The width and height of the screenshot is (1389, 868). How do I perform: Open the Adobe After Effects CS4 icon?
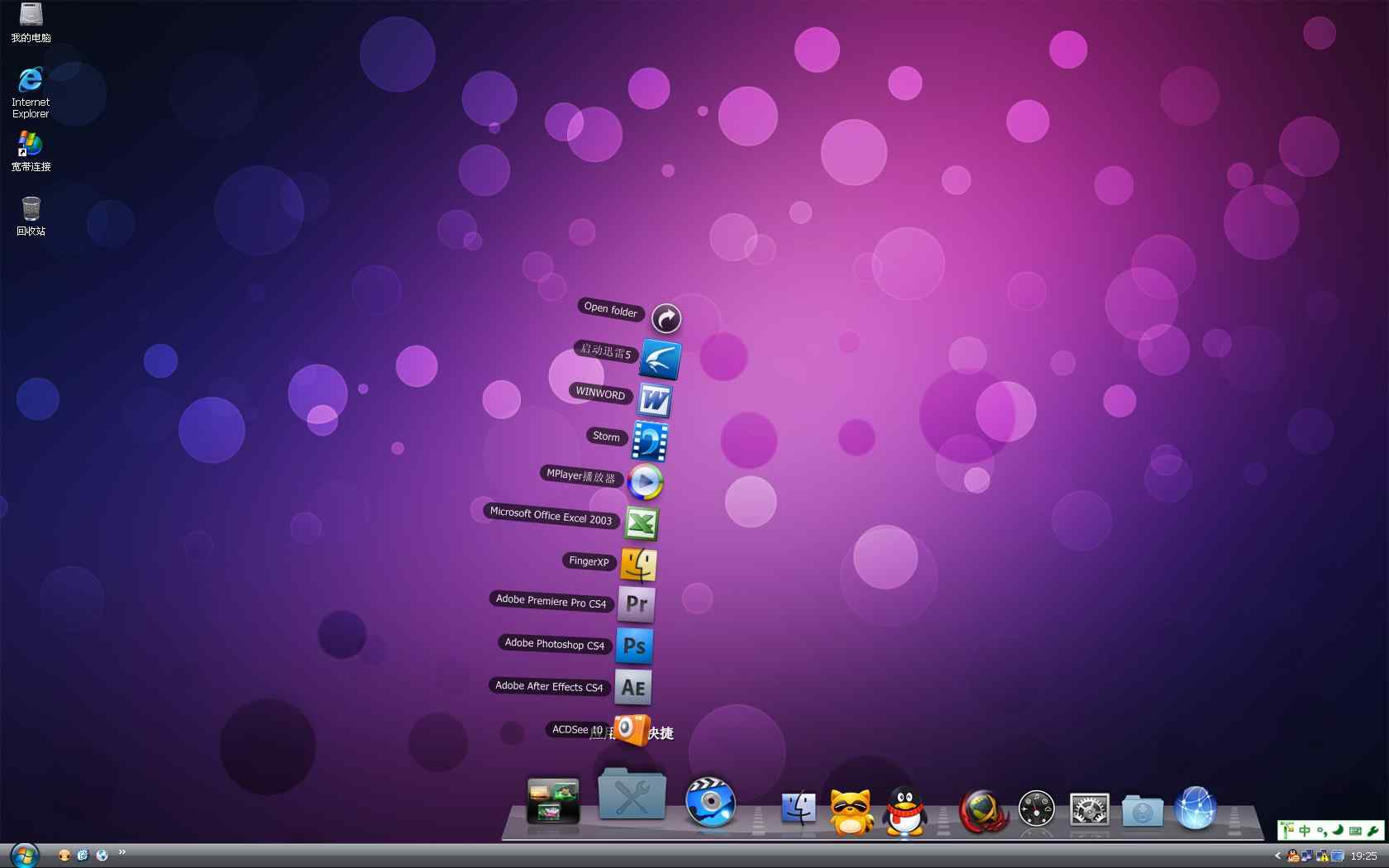pyautogui.click(x=633, y=687)
